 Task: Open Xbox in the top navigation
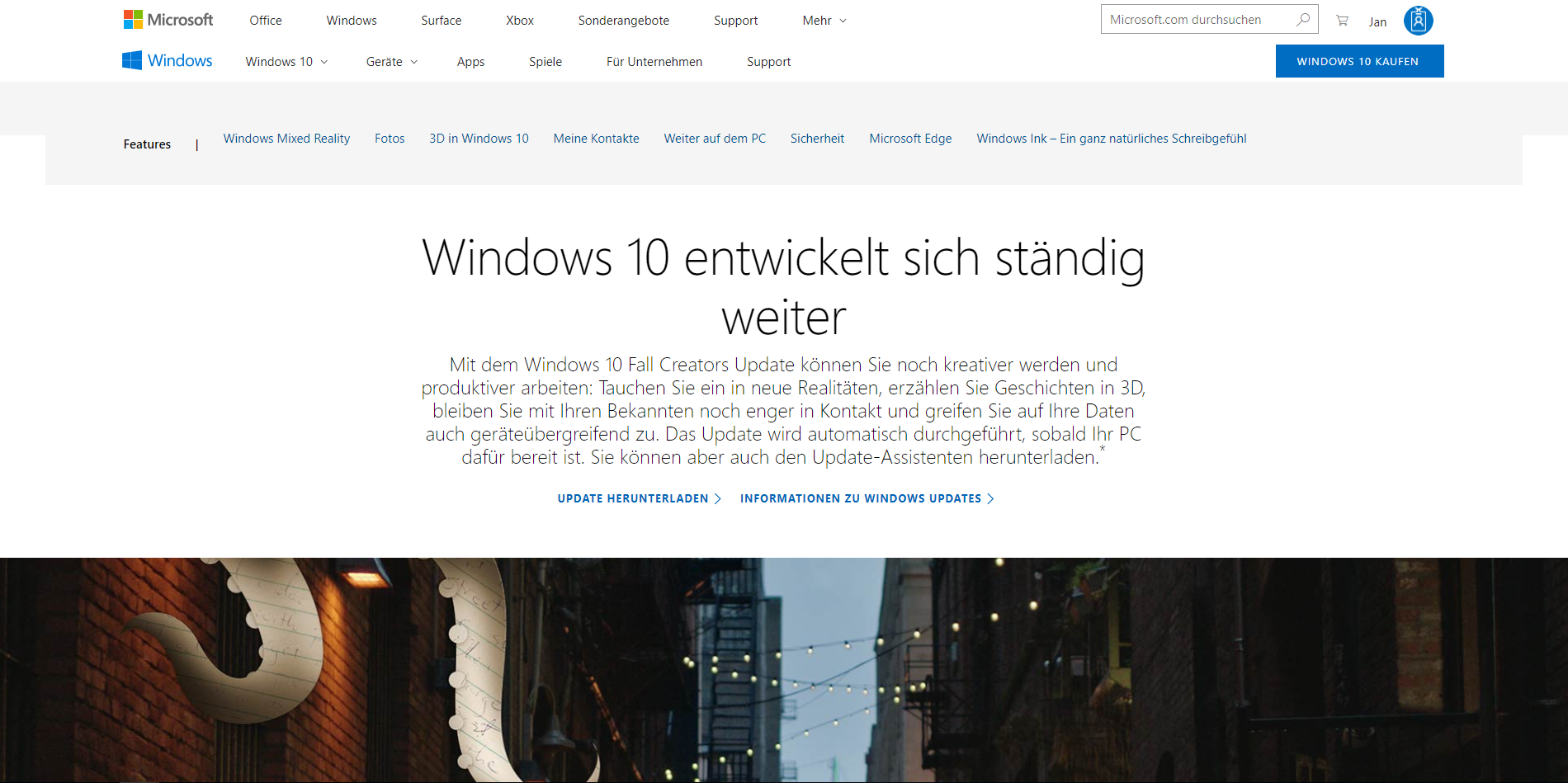click(x=520, y=21)
